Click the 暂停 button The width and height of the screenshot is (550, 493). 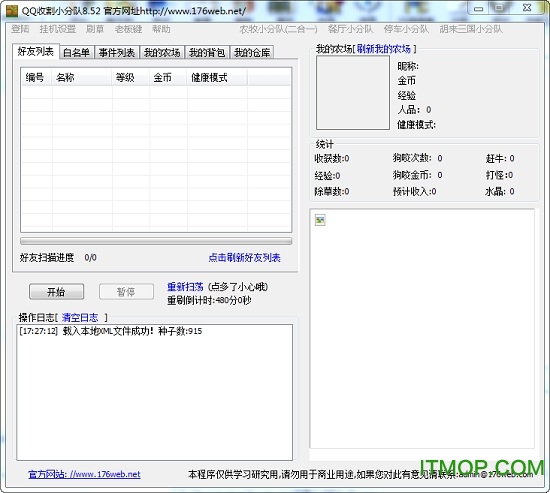(126, 292)
